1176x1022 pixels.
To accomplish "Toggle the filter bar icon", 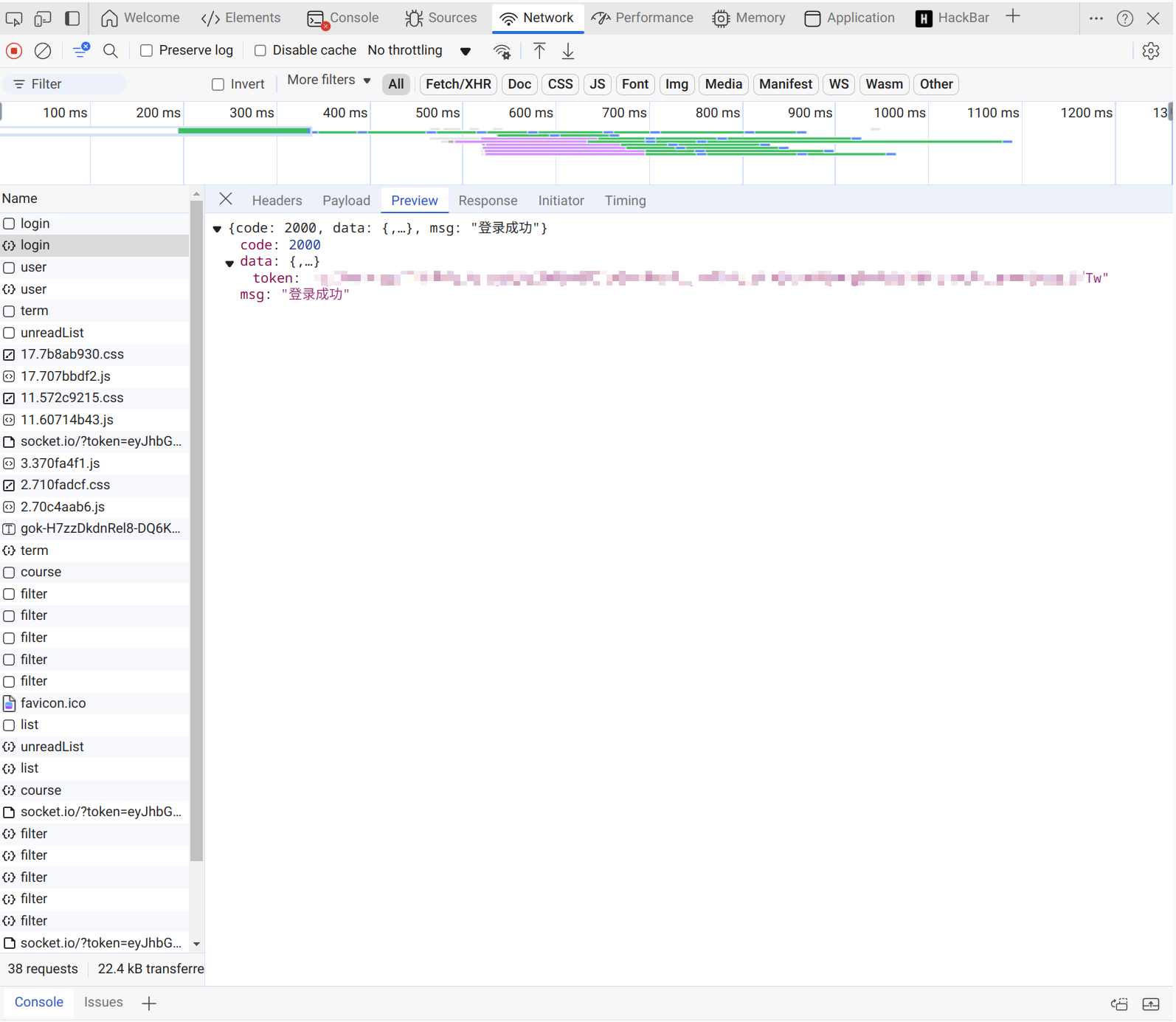I will 81,51.
